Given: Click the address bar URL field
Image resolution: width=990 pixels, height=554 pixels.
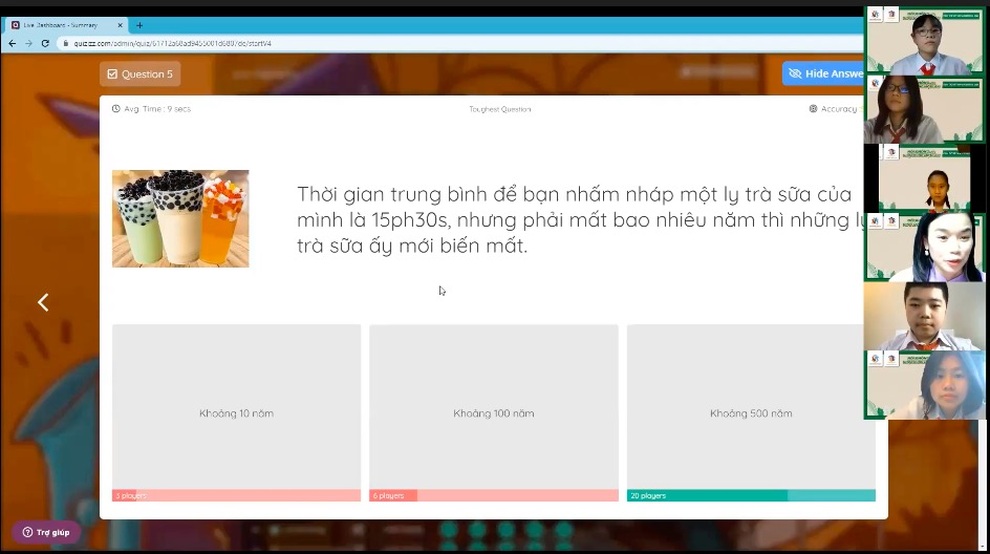Looking at the screenshot, I should pos(460,43).
